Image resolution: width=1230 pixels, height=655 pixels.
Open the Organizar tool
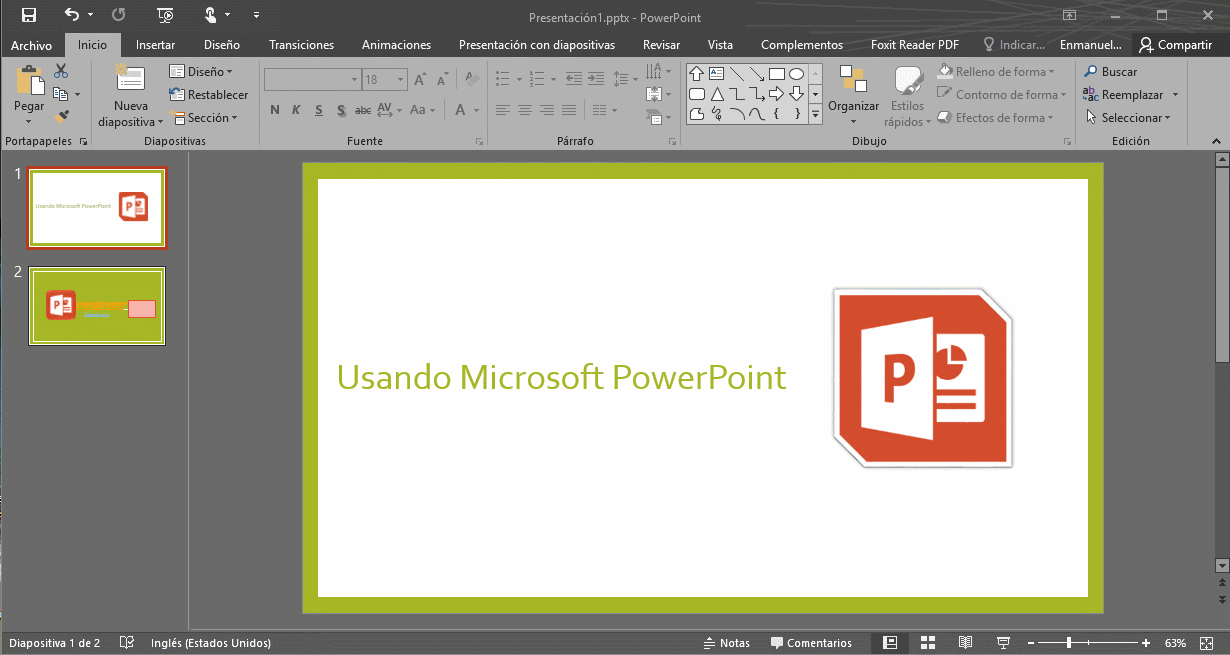[x=853, y=95]
